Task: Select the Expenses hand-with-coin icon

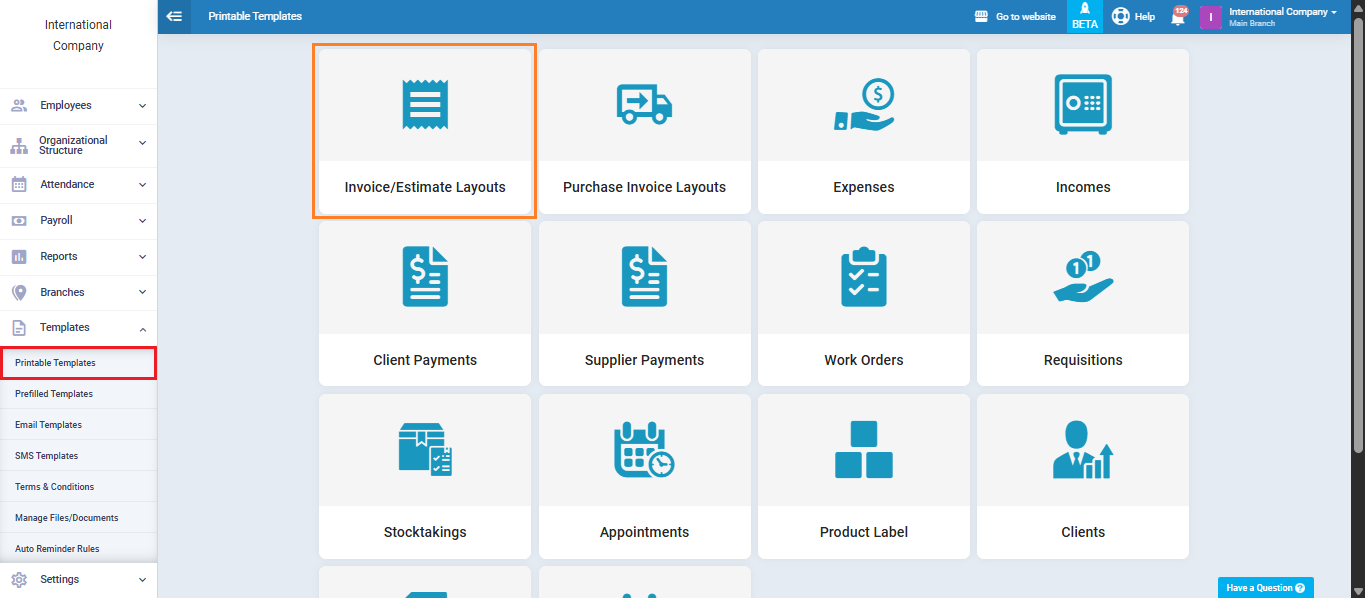Action: click(864, 105)
